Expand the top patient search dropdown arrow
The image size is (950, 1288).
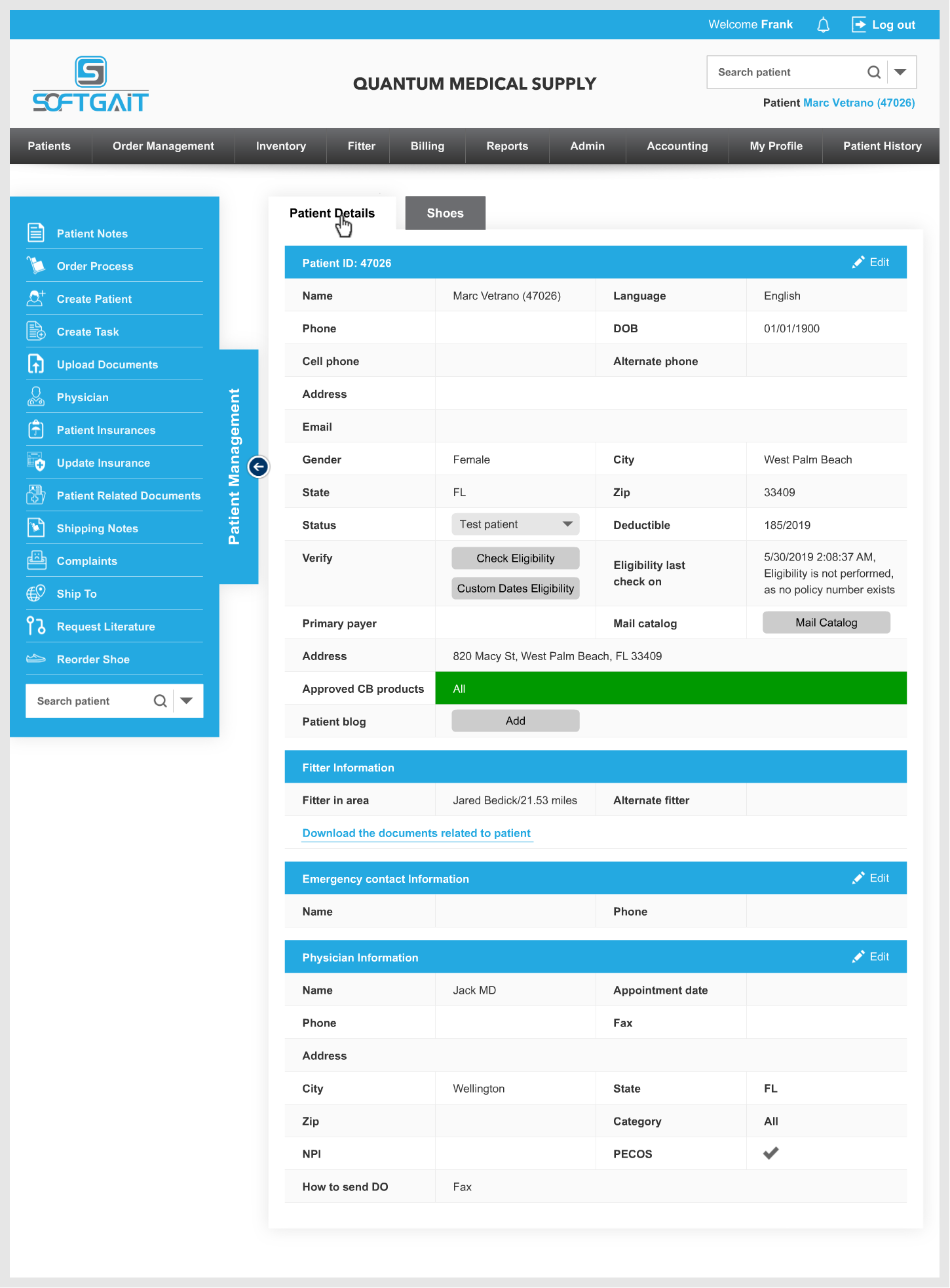pos(901,72)
